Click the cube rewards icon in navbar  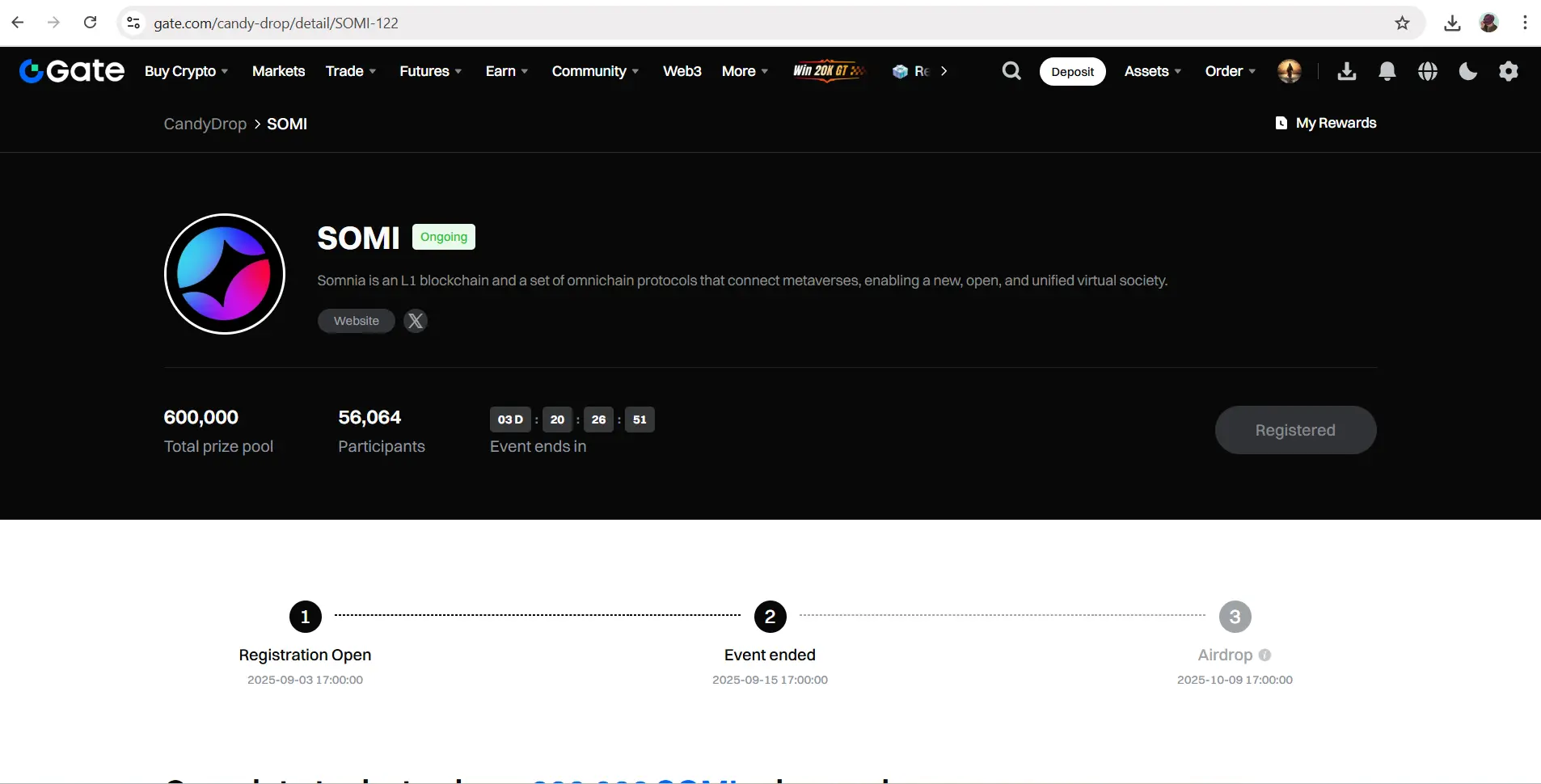900,71
